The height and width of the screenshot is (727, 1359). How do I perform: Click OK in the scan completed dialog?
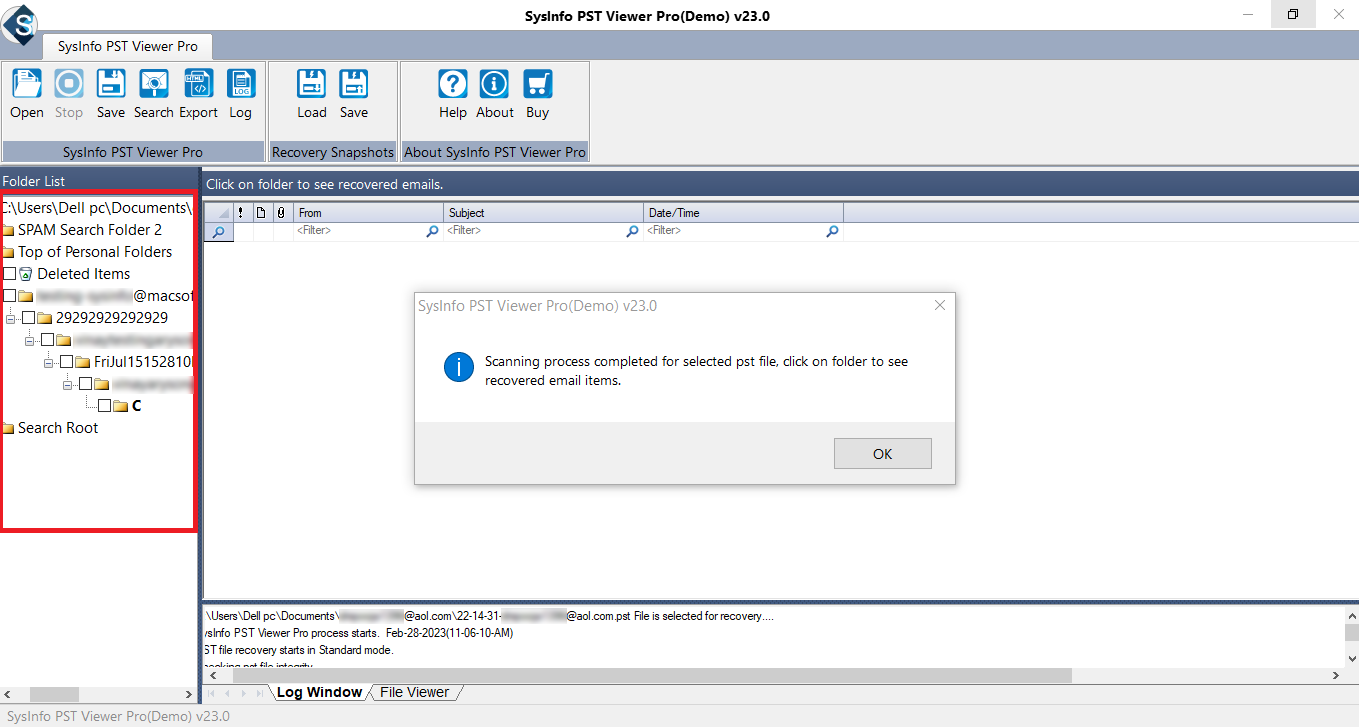(x=882, y=453)
